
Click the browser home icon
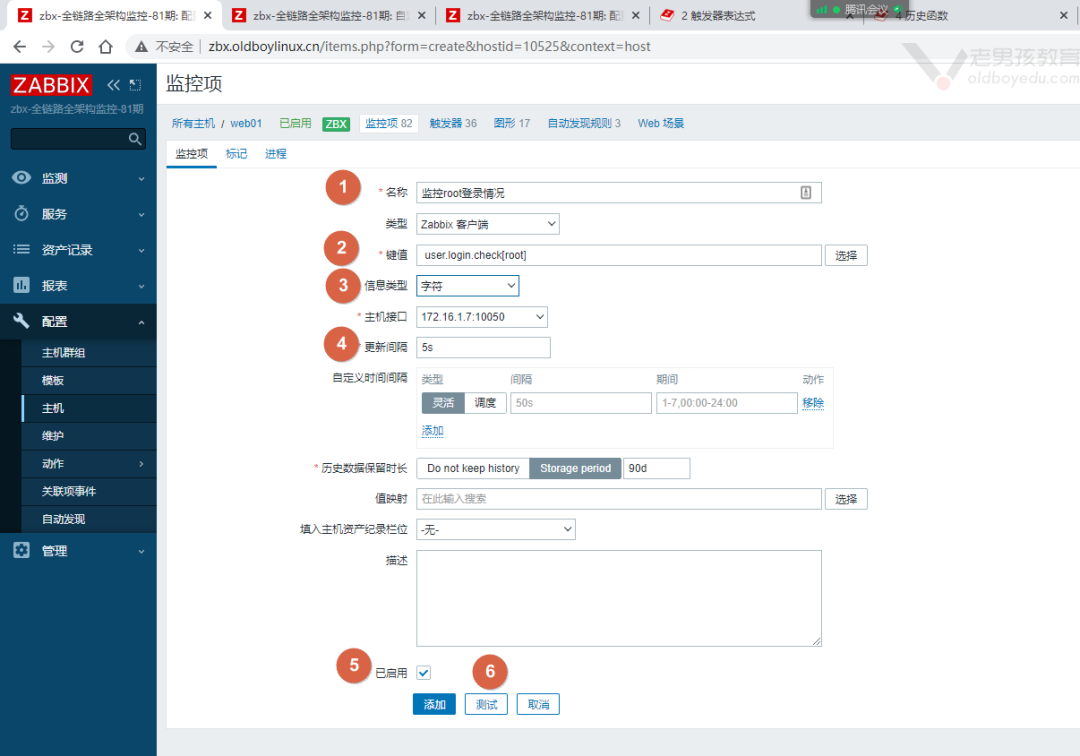[105, 46]
